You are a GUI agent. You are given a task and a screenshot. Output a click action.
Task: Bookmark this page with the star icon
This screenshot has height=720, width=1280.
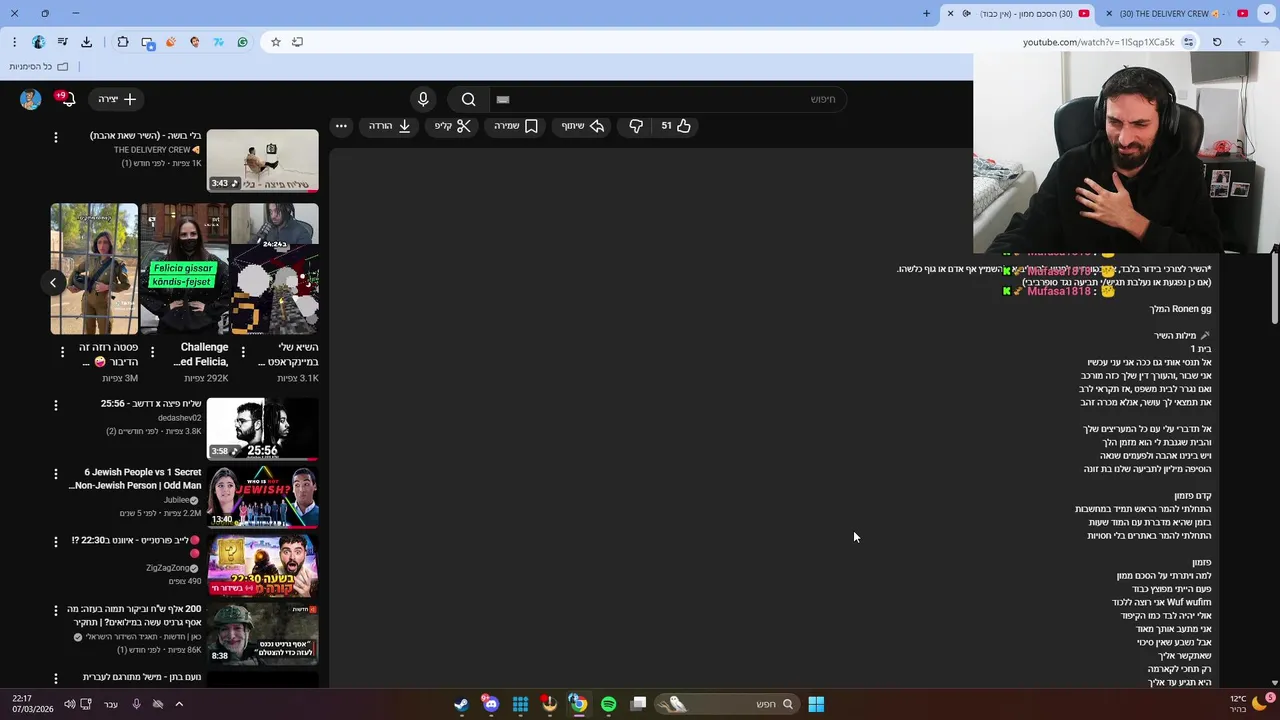pyautogui.click(x=276, y=42)
